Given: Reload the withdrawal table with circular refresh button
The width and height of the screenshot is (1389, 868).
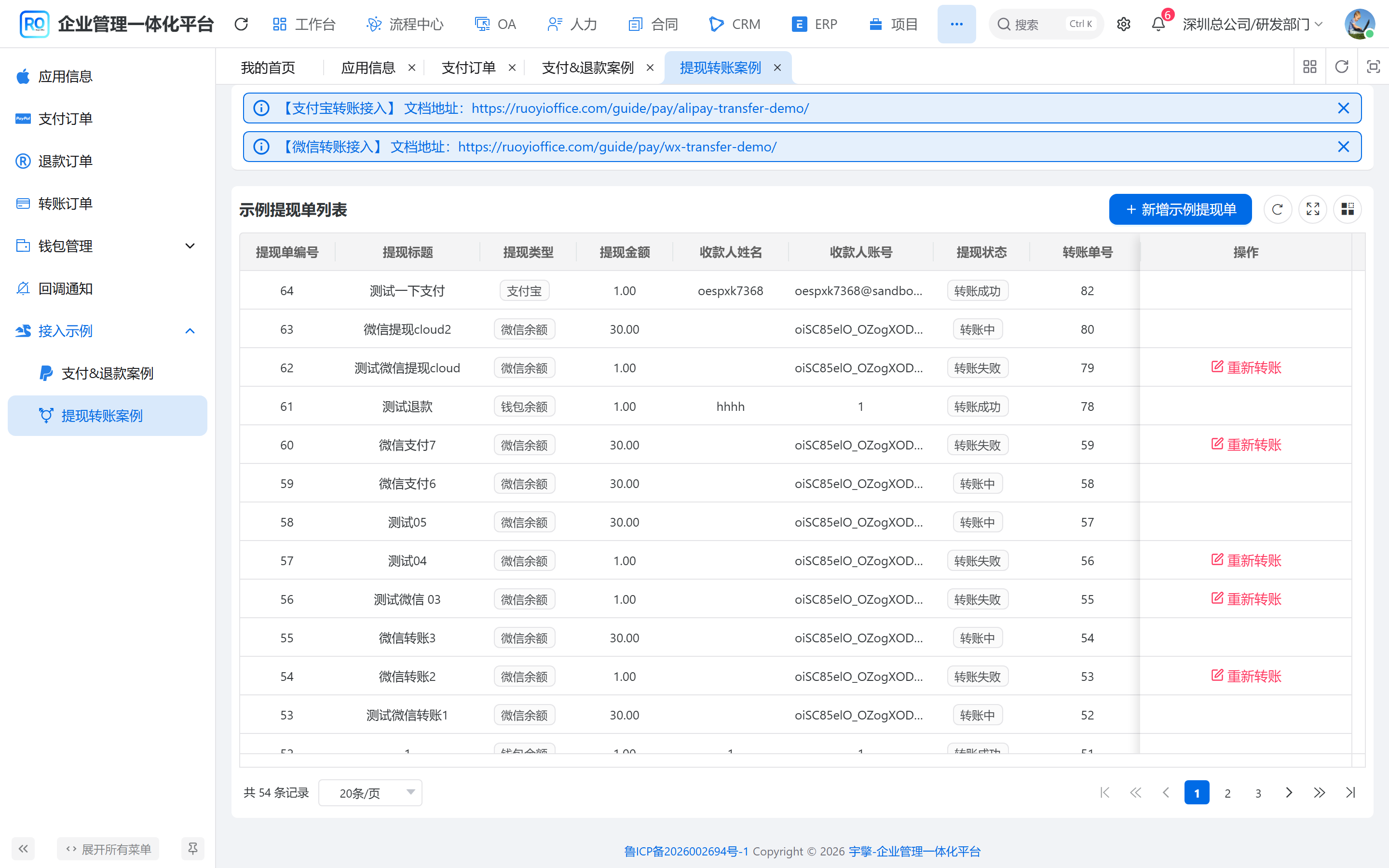Looking at the screenshot, I should tap(1277, 210).
